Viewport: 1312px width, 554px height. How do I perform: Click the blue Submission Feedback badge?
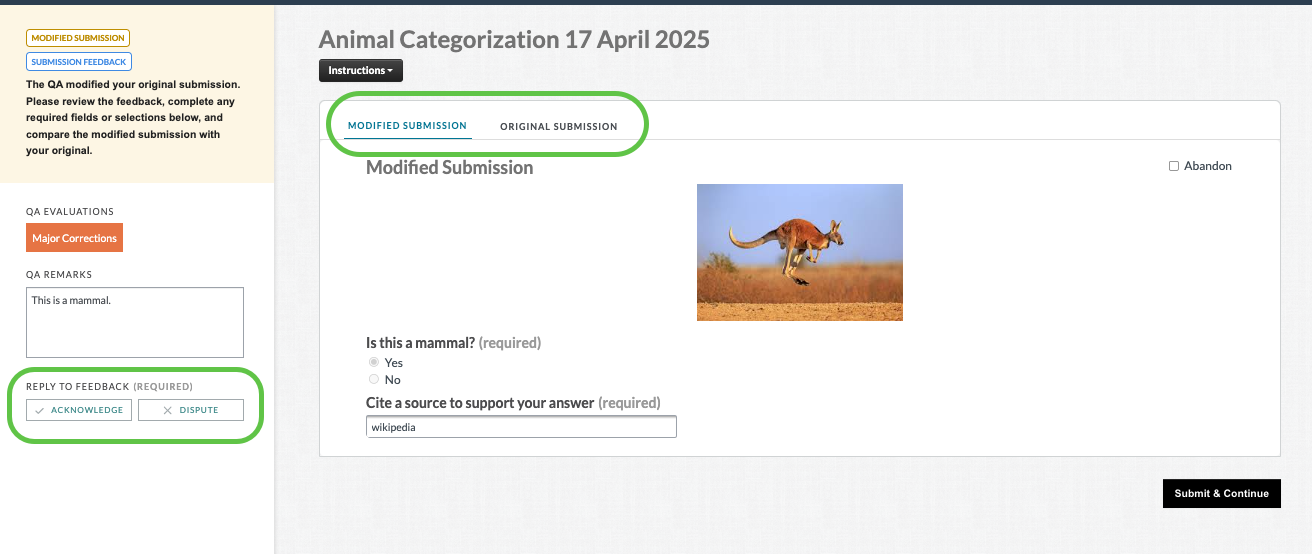click(79, 62)
